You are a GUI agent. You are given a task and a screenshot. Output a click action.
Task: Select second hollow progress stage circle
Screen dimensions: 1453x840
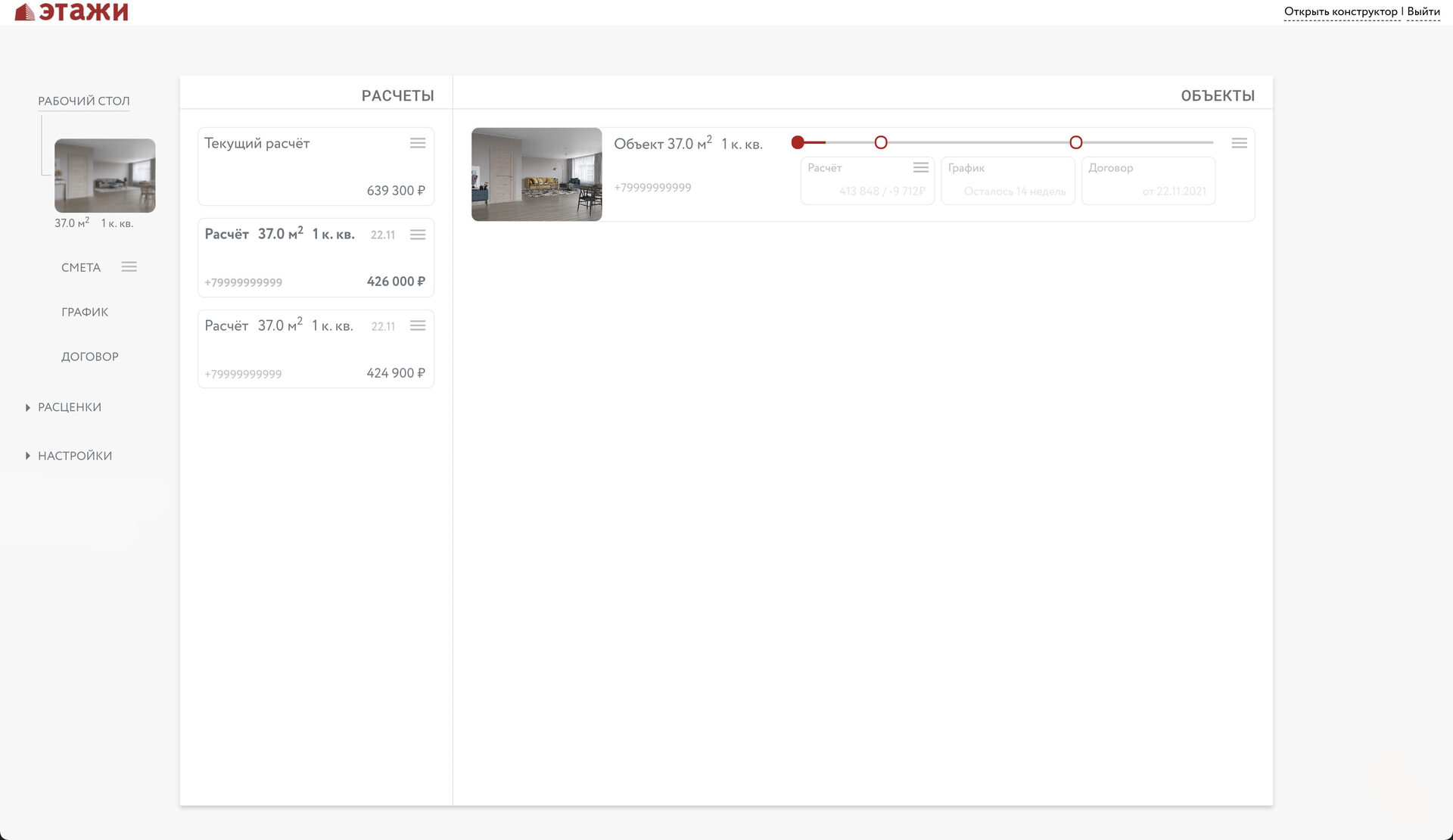(x=881, y=142)
